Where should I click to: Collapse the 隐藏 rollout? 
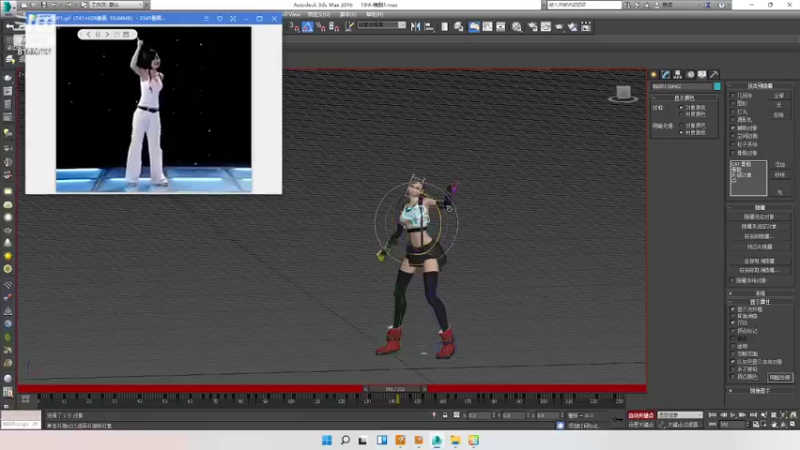760,207
